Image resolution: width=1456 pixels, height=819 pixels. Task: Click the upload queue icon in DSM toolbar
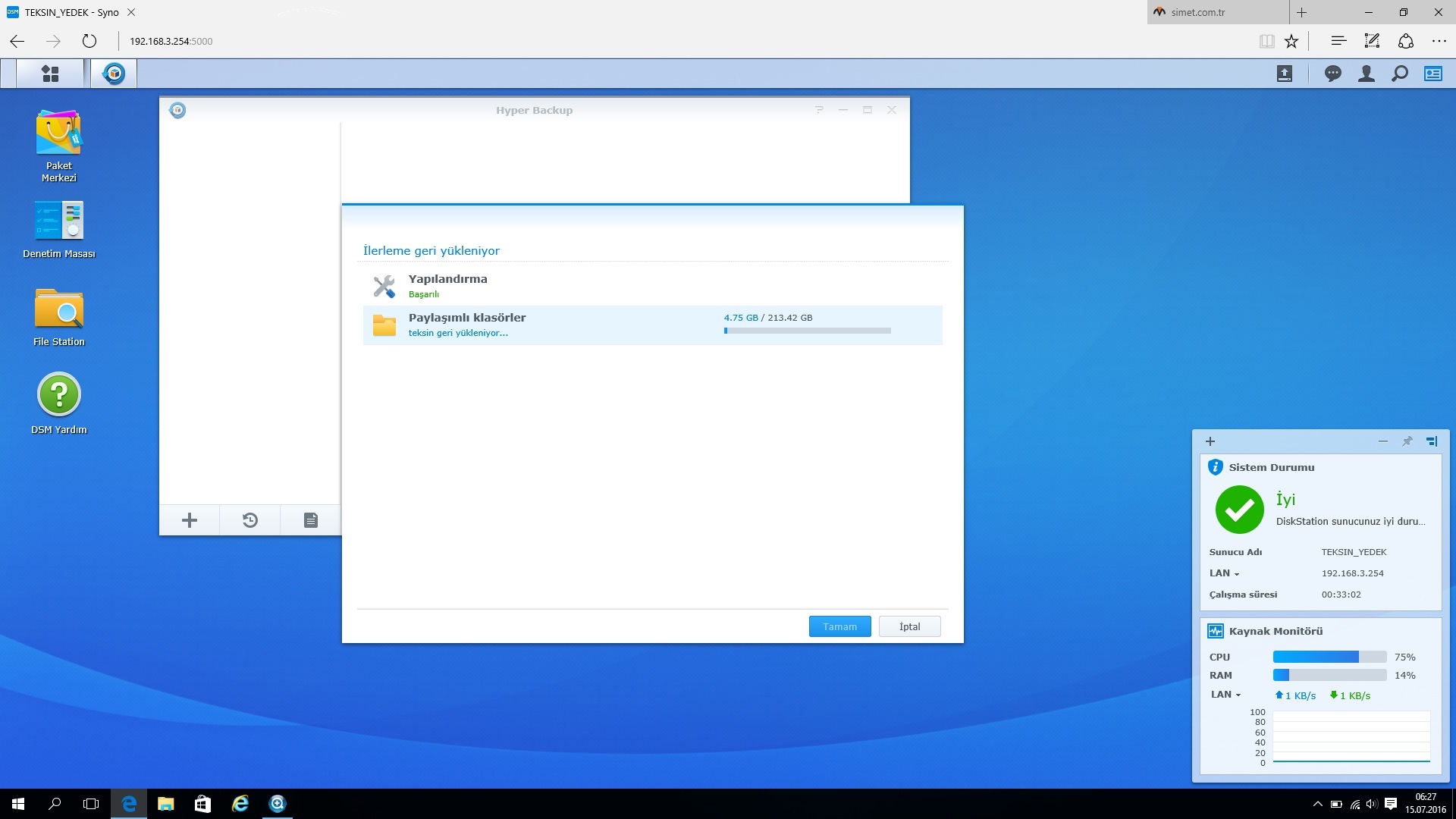click(1285, 74)
